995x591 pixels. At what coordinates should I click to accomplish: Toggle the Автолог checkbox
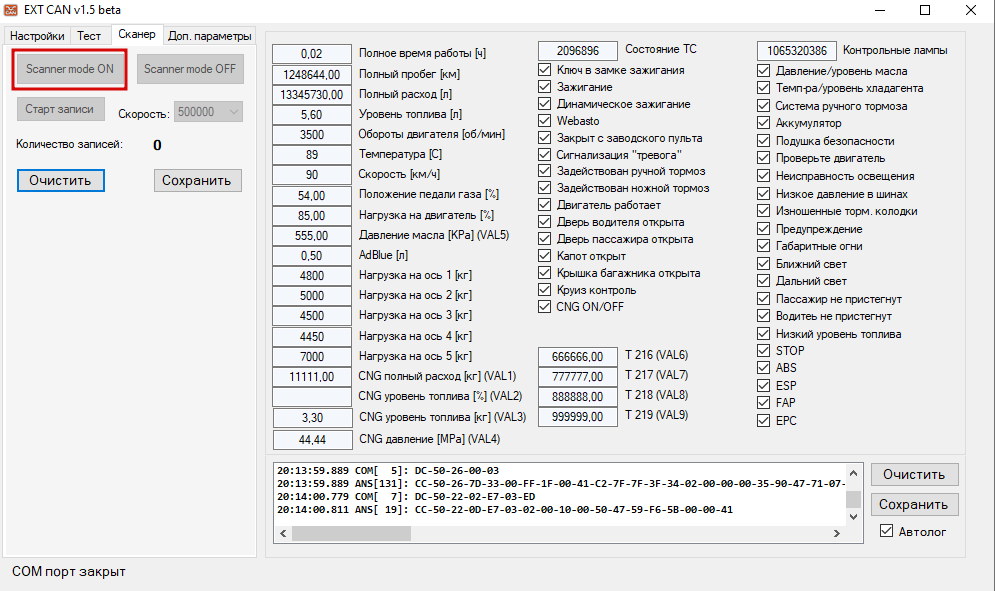[886, 531]
